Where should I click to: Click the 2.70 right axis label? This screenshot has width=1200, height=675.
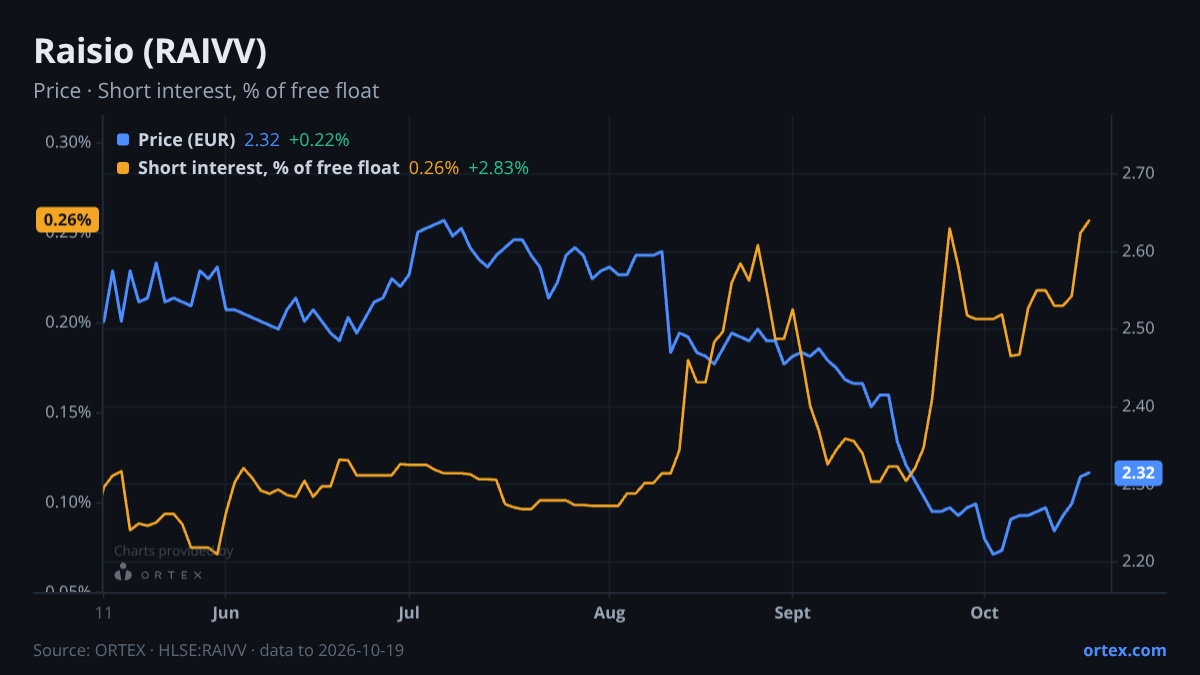(x=1139, y=173)
